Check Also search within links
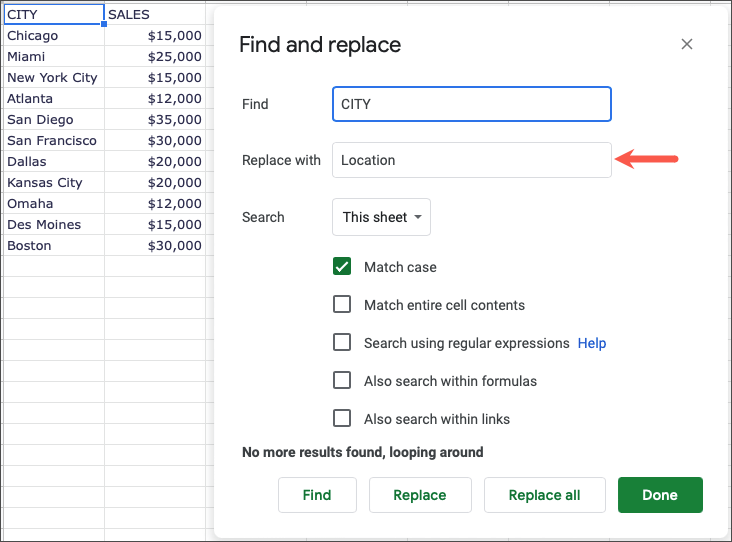Viewport: 732px width, 542px height. 342,419
